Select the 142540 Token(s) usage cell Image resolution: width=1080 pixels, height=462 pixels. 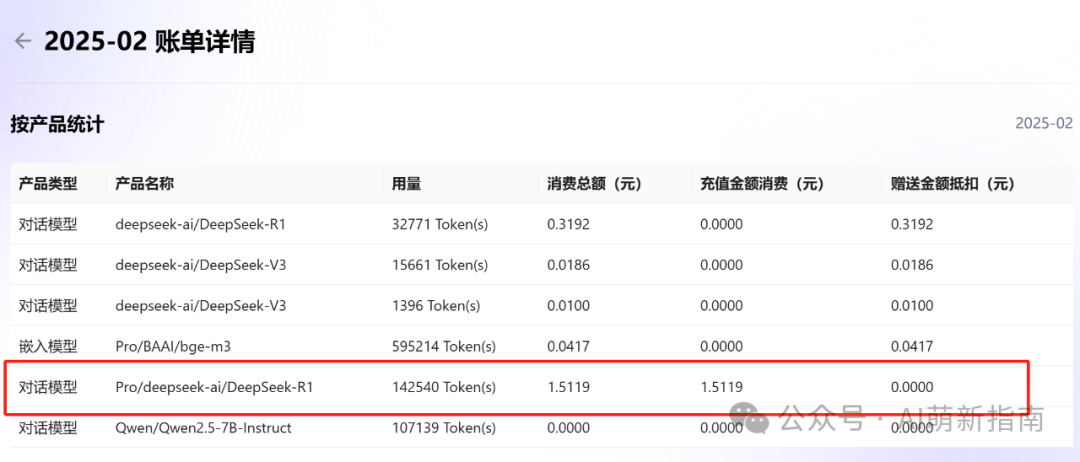[x=443, y=387]
